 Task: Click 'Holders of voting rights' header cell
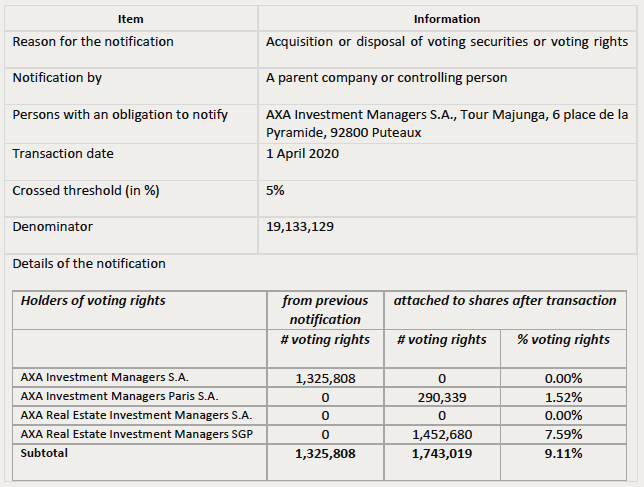tap(140, 310)
